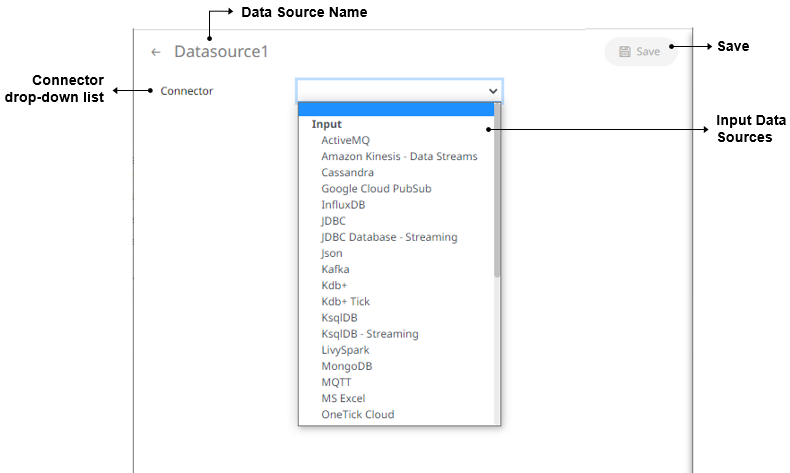Select Json from the connector list
The image size is (790, 473).
coord(332,253)
